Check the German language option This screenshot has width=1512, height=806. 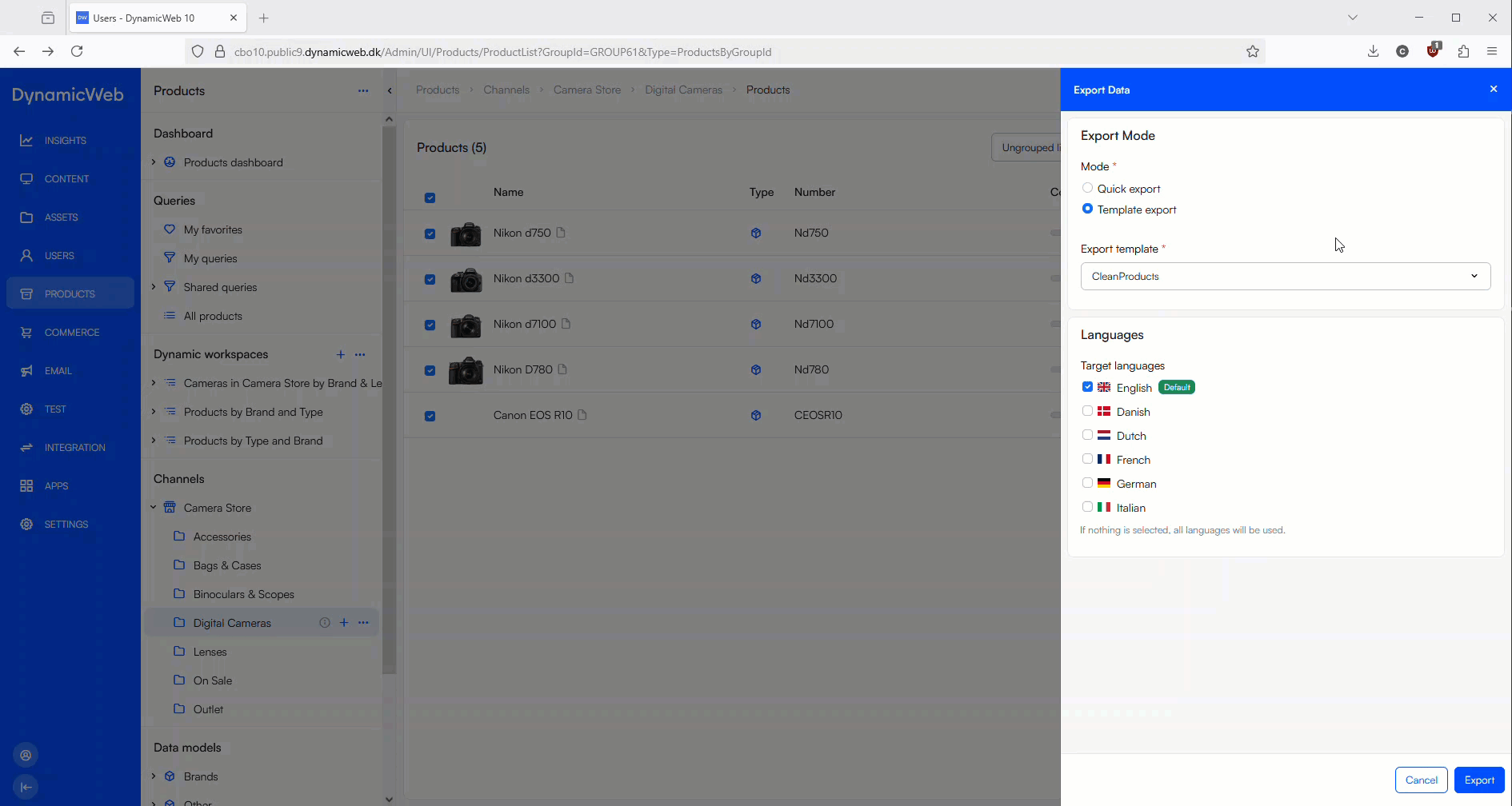point(1087,484)
